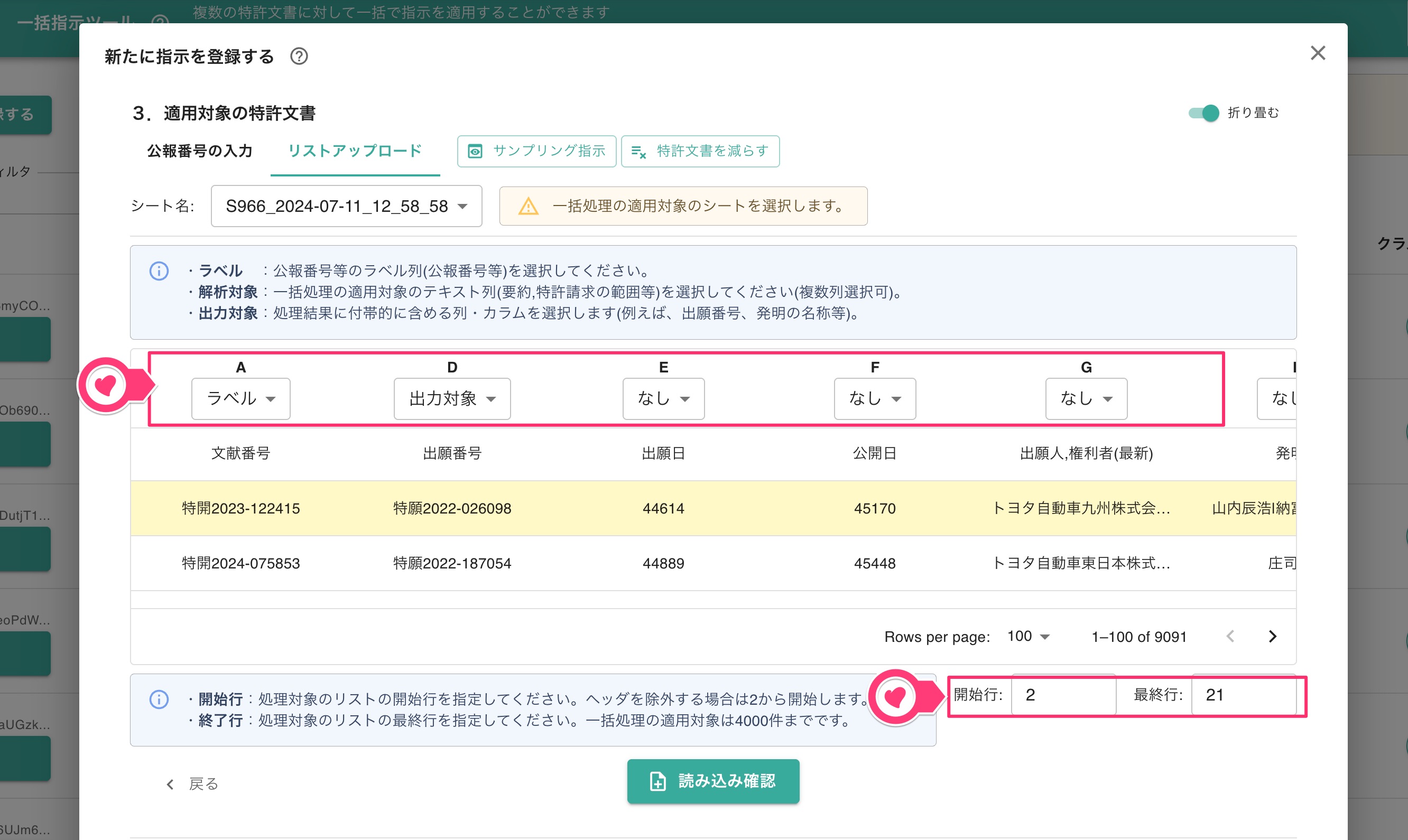The height and width of the screenshot is (840, 1408).
Task: Click the warning icon in sheet notice
Action: [528, 206]
